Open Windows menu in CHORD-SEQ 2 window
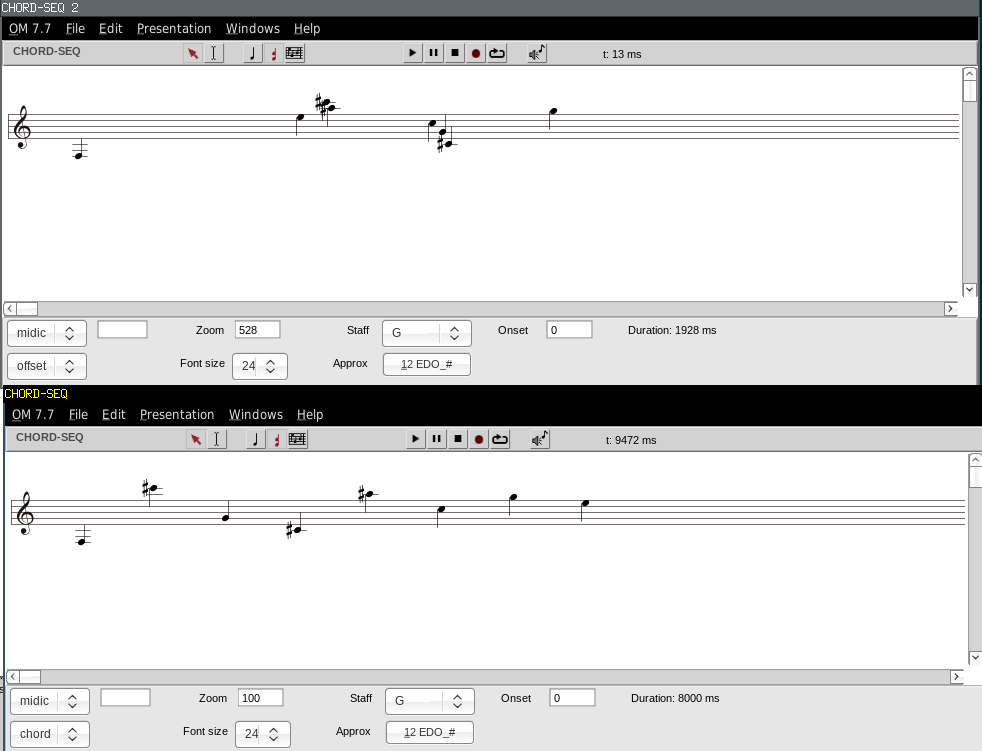Viewport: 982px width, 751px height. (253, 29)
